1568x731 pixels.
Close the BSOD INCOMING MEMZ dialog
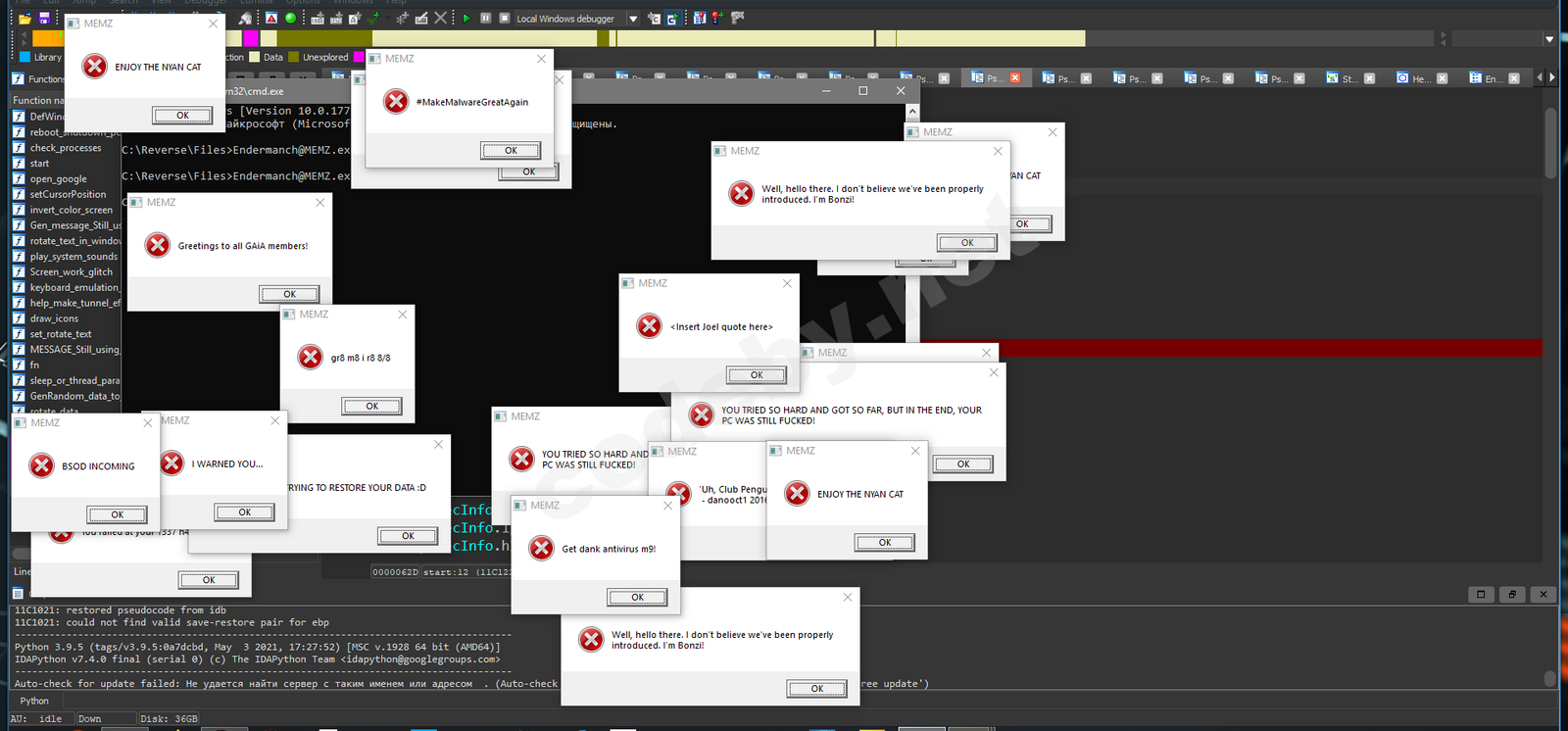[148, 423]
